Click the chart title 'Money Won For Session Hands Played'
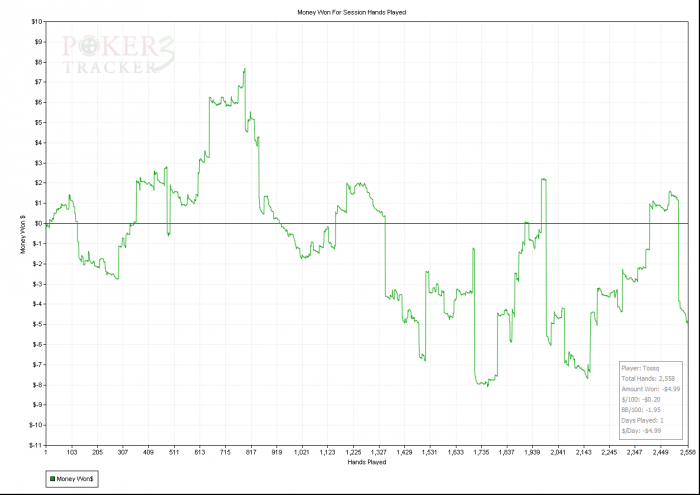Image resolution: width=700 pixels, height=495 pixels. tap(352, 12)
